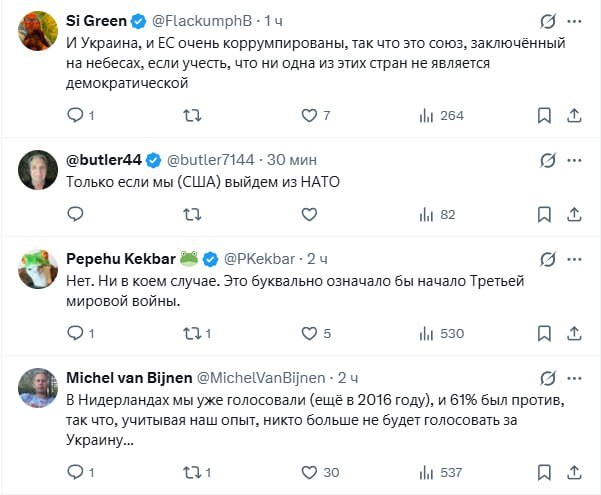Viewport: 601px width, 495px height.
Task: Share Si Green's tweet
Action: pos(577,115)
